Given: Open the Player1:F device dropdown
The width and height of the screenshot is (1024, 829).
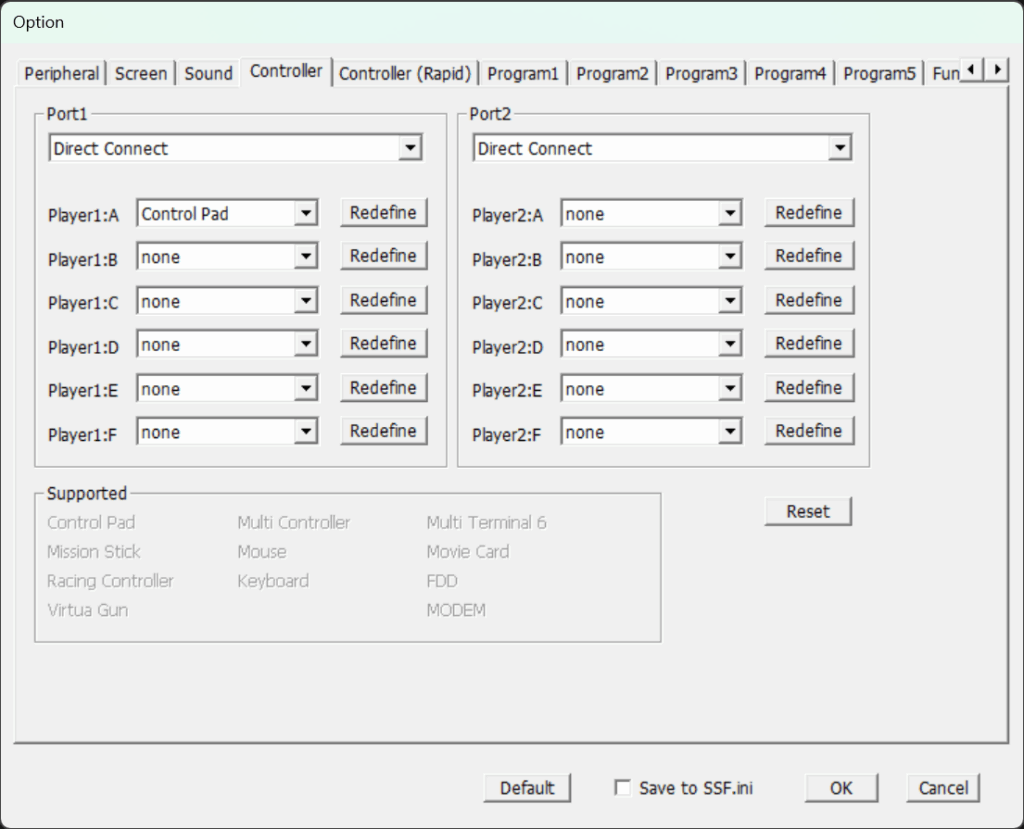Looking at the screenshot, I should [305, 431].
